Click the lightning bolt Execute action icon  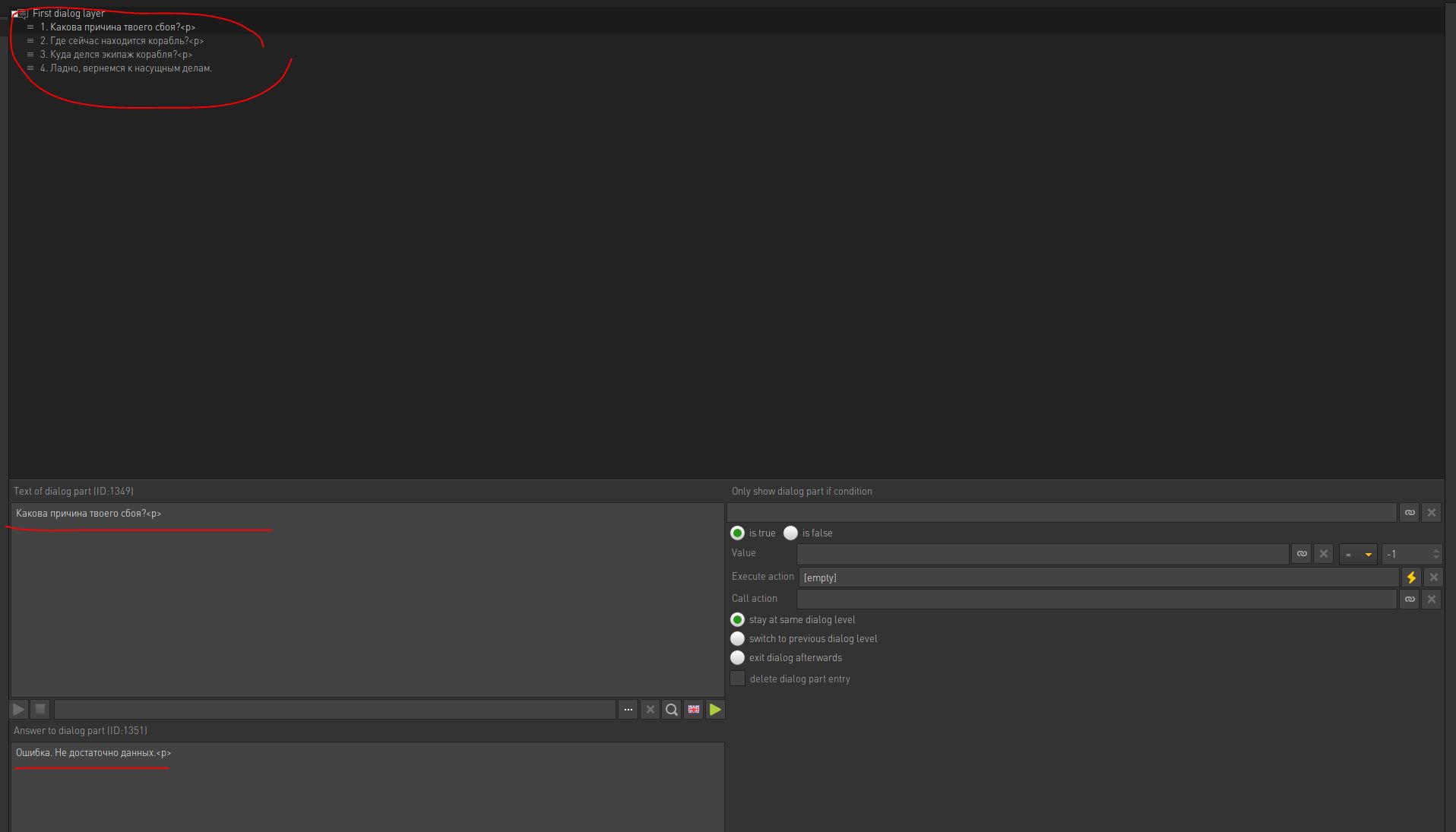(1411, 577)
